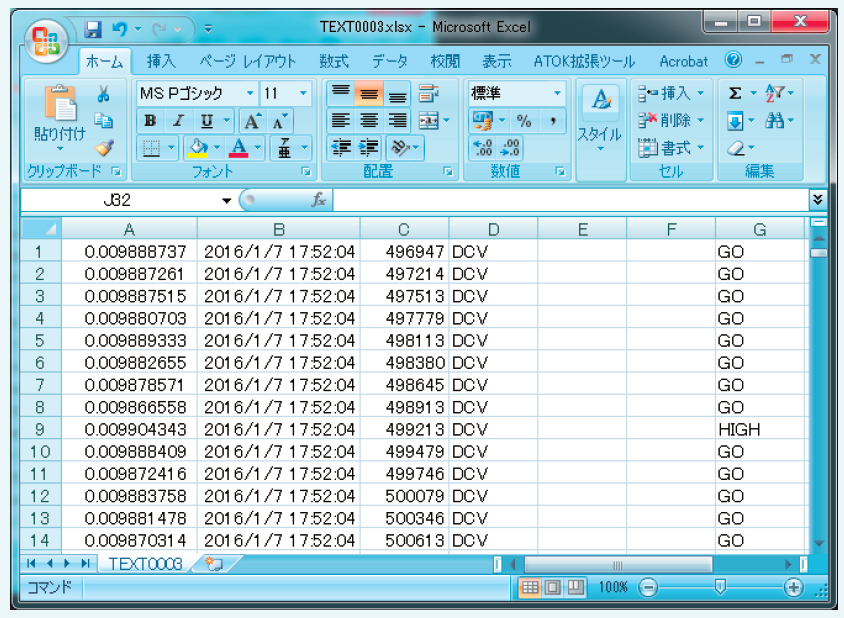844x618 pixels.
Task: Click Merge and Center icon
Action: [428, 121]
